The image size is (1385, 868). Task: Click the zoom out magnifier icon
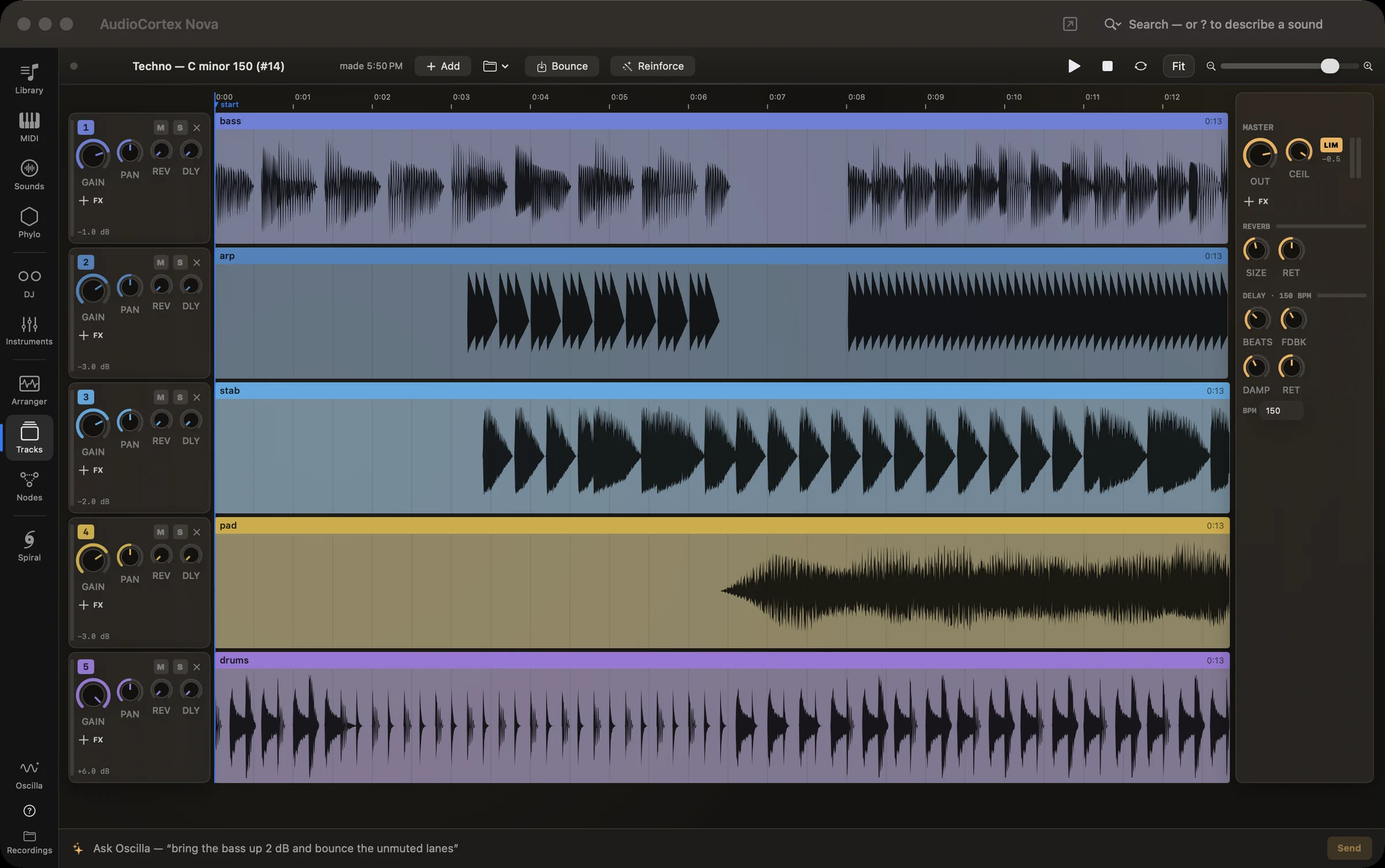point(1211,66)
